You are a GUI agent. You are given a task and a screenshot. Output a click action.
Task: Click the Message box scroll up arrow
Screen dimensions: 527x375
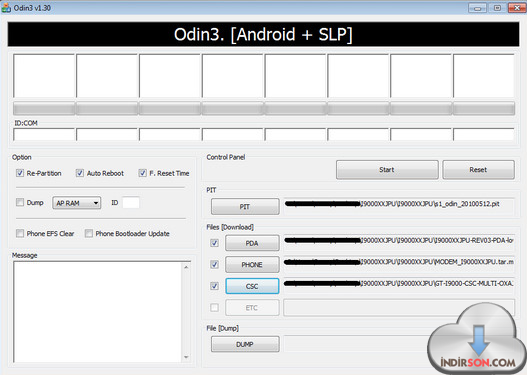coord(186,267)
